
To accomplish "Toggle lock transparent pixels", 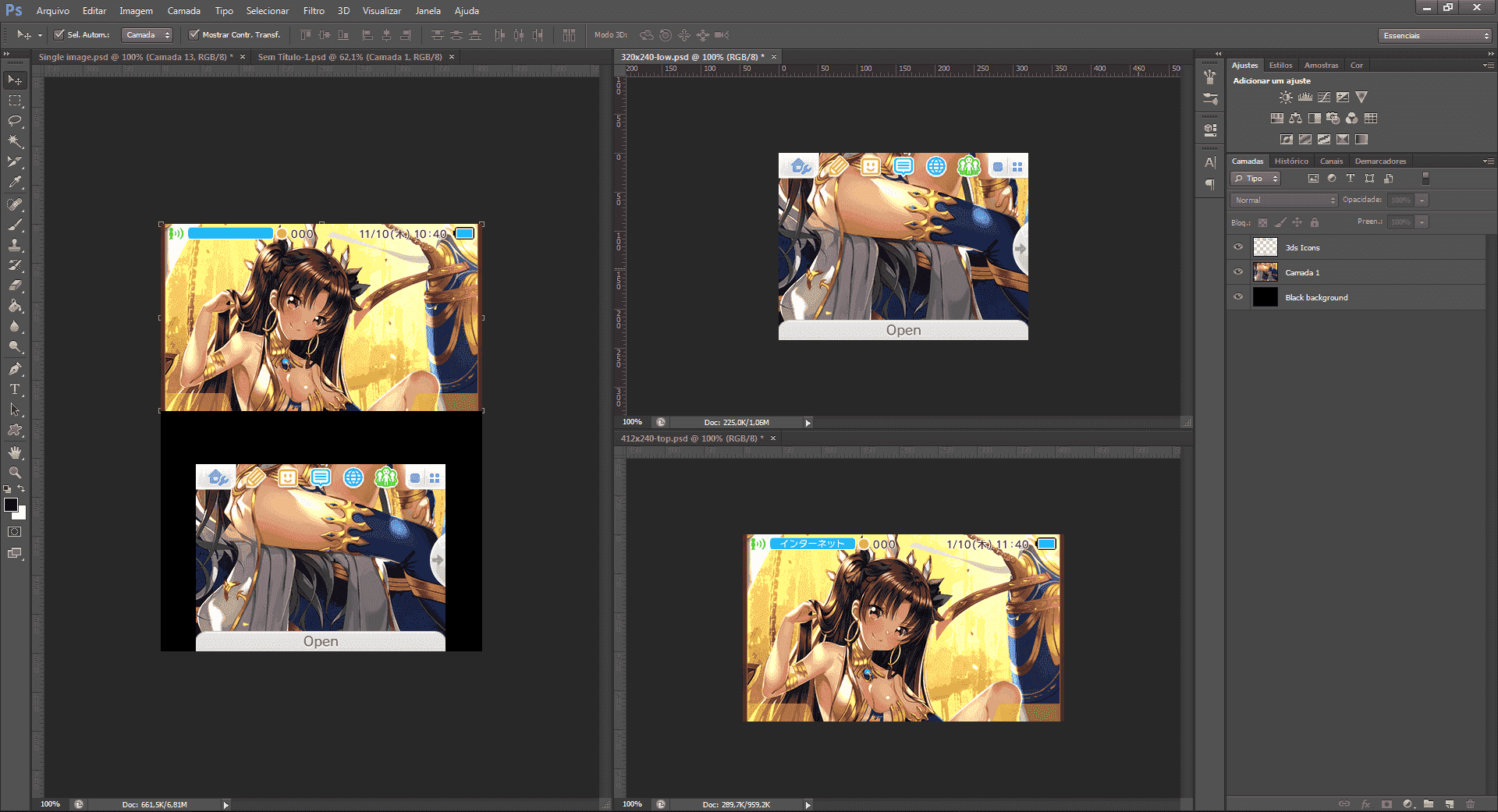I will 1262,222.
